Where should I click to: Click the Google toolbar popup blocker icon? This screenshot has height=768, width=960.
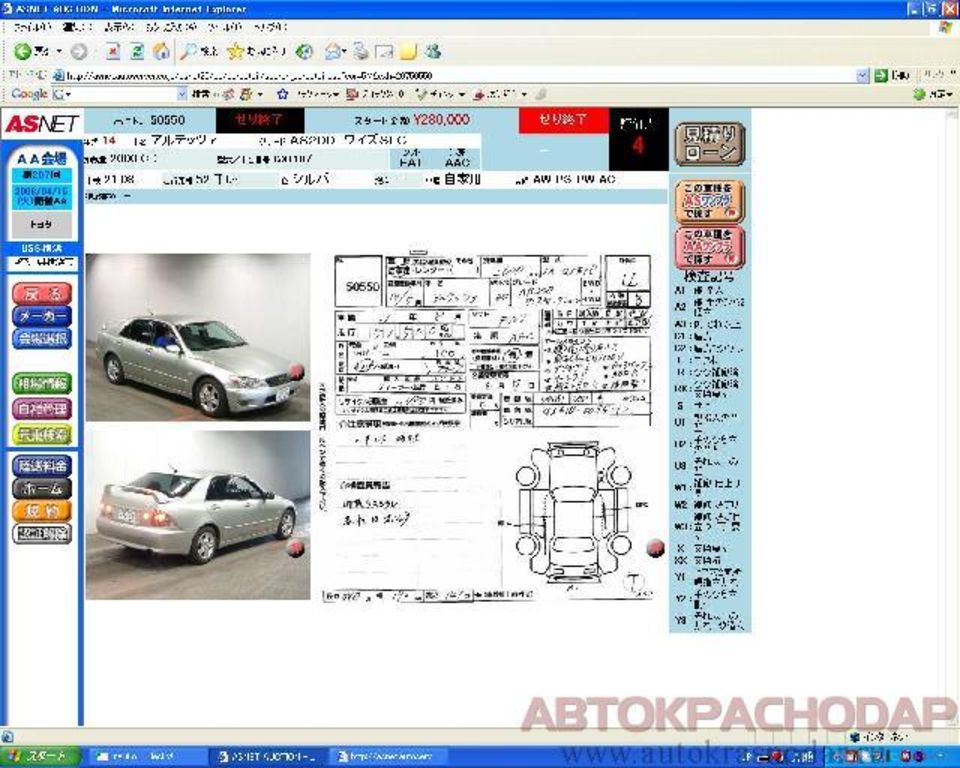pos(351,94)
